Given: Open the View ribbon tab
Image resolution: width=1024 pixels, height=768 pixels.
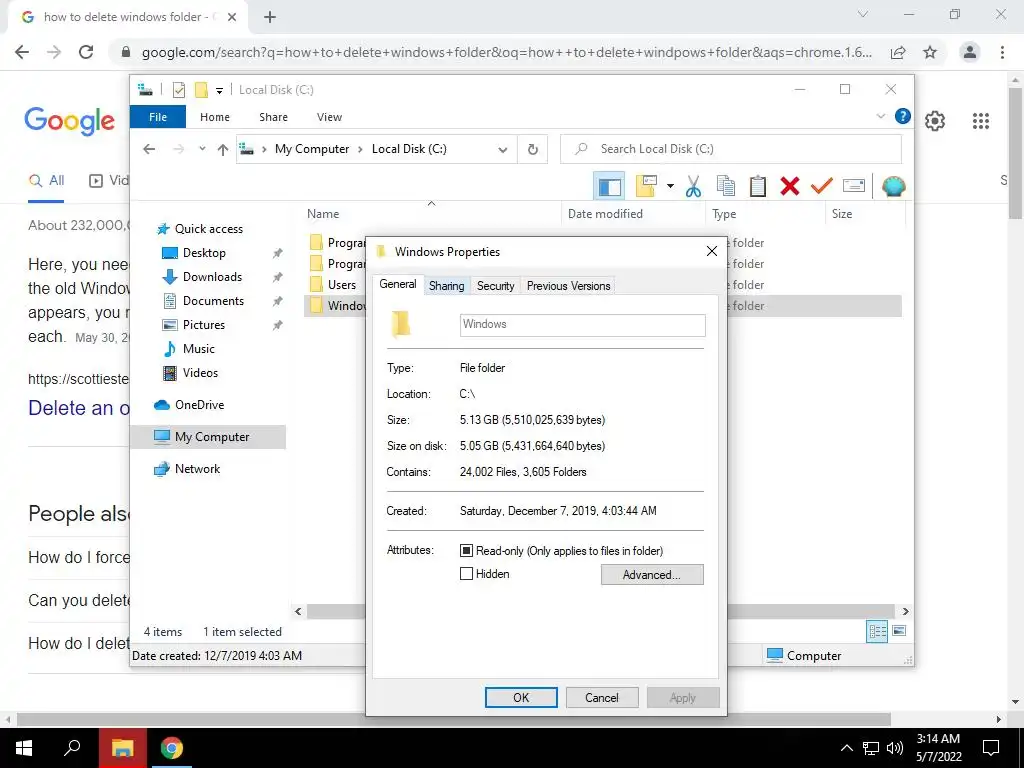Looking at the screenshot, I should click(x=329, y=117).
